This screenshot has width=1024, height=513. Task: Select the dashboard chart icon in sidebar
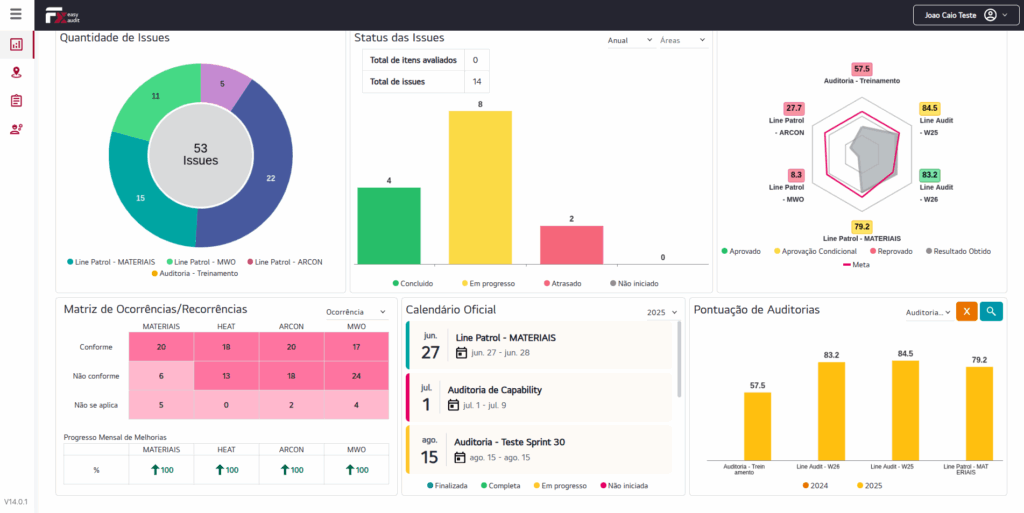[x=16, y=44]
